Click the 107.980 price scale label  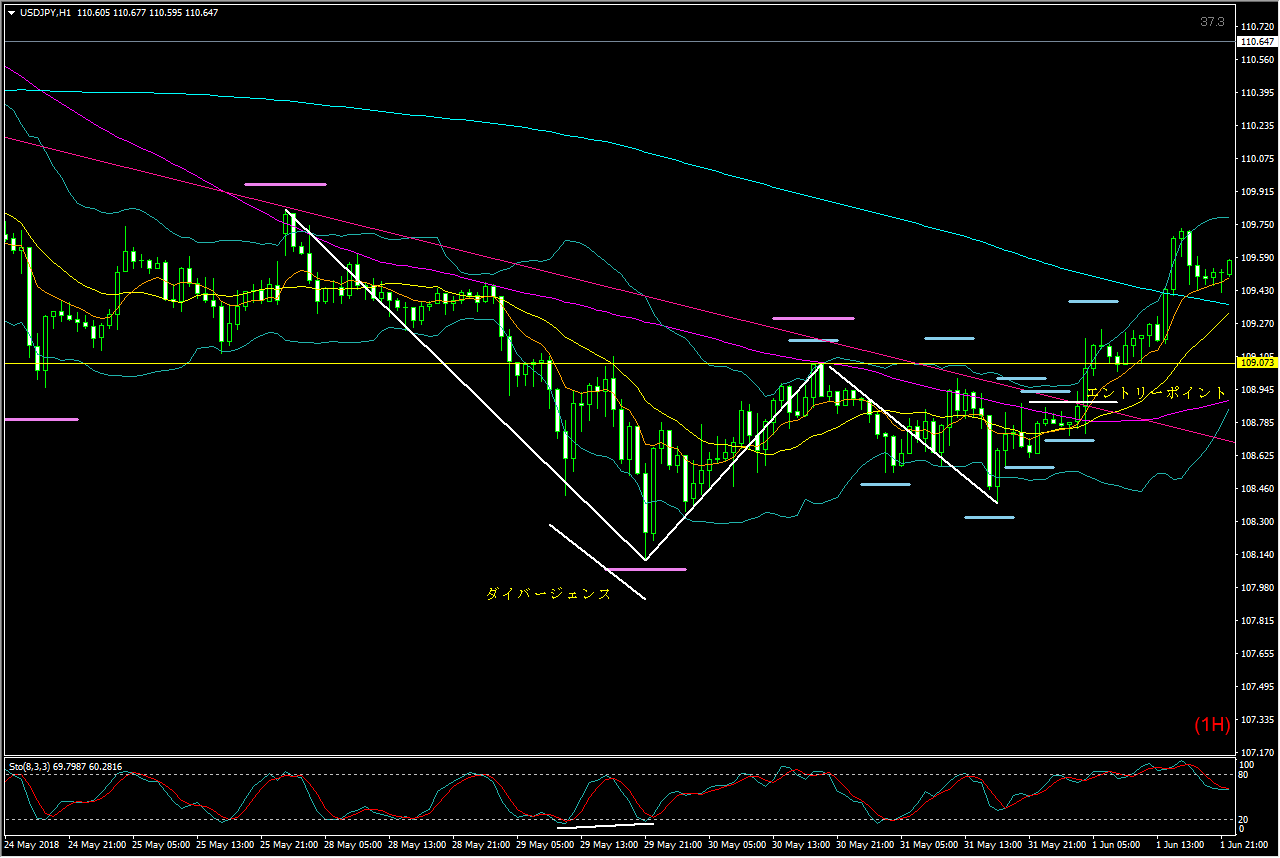point(1257,588)
